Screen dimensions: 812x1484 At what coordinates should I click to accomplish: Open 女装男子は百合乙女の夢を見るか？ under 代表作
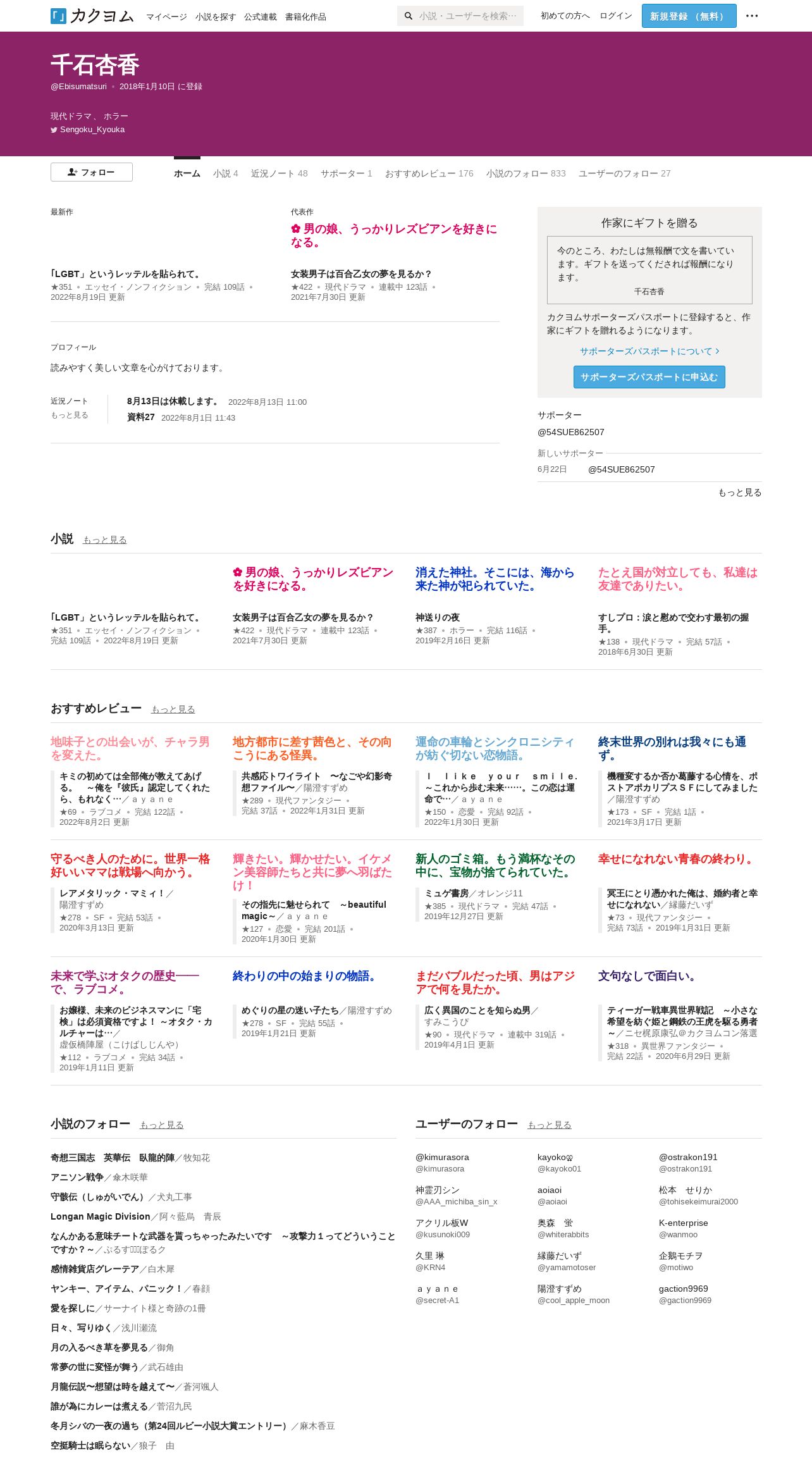(x=361, y=274)
